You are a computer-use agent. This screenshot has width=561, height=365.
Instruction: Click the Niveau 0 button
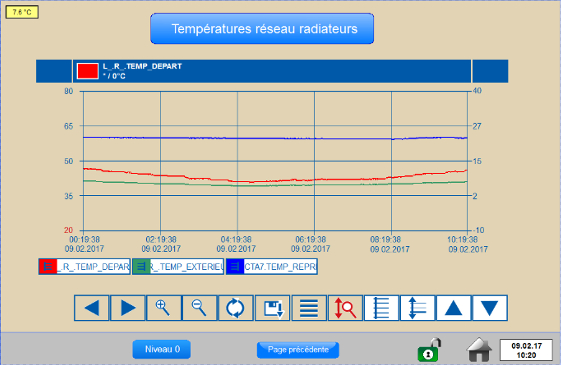click(x=162, y=349)
